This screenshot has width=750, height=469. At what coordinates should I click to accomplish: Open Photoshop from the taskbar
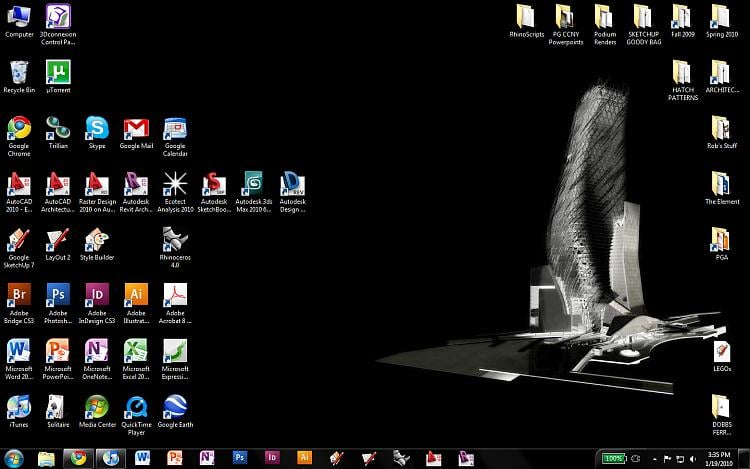[240, 458]
